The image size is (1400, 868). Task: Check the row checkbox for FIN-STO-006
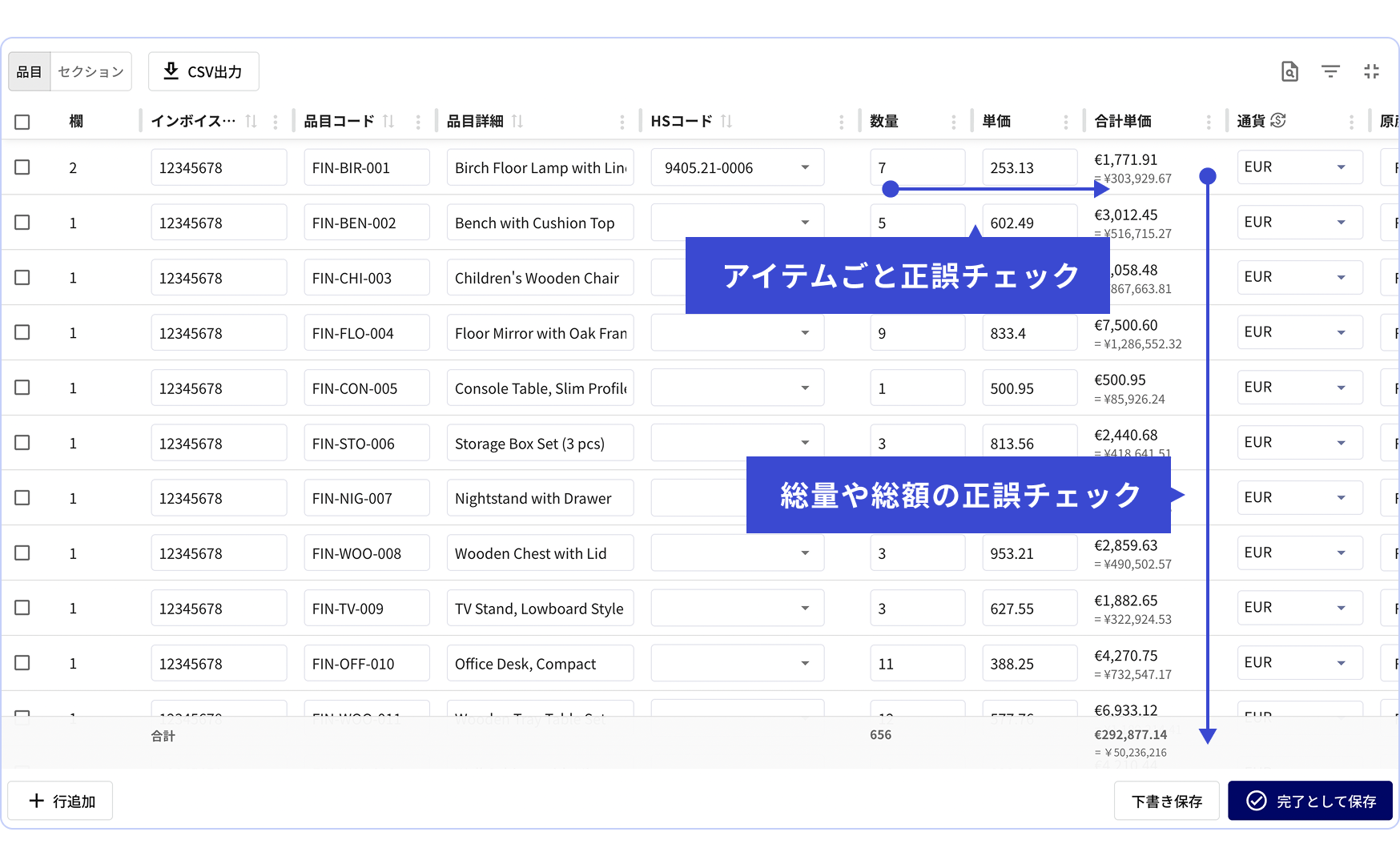[x=22, y=442]
